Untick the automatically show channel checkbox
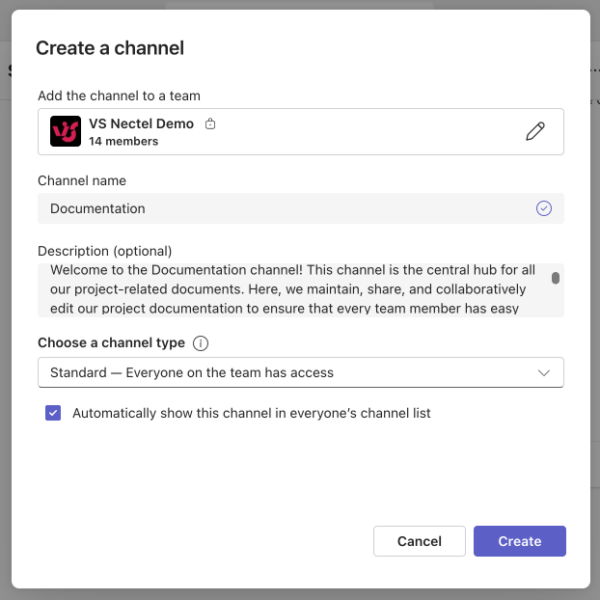 pyautogui.click(x=54, y=412)
